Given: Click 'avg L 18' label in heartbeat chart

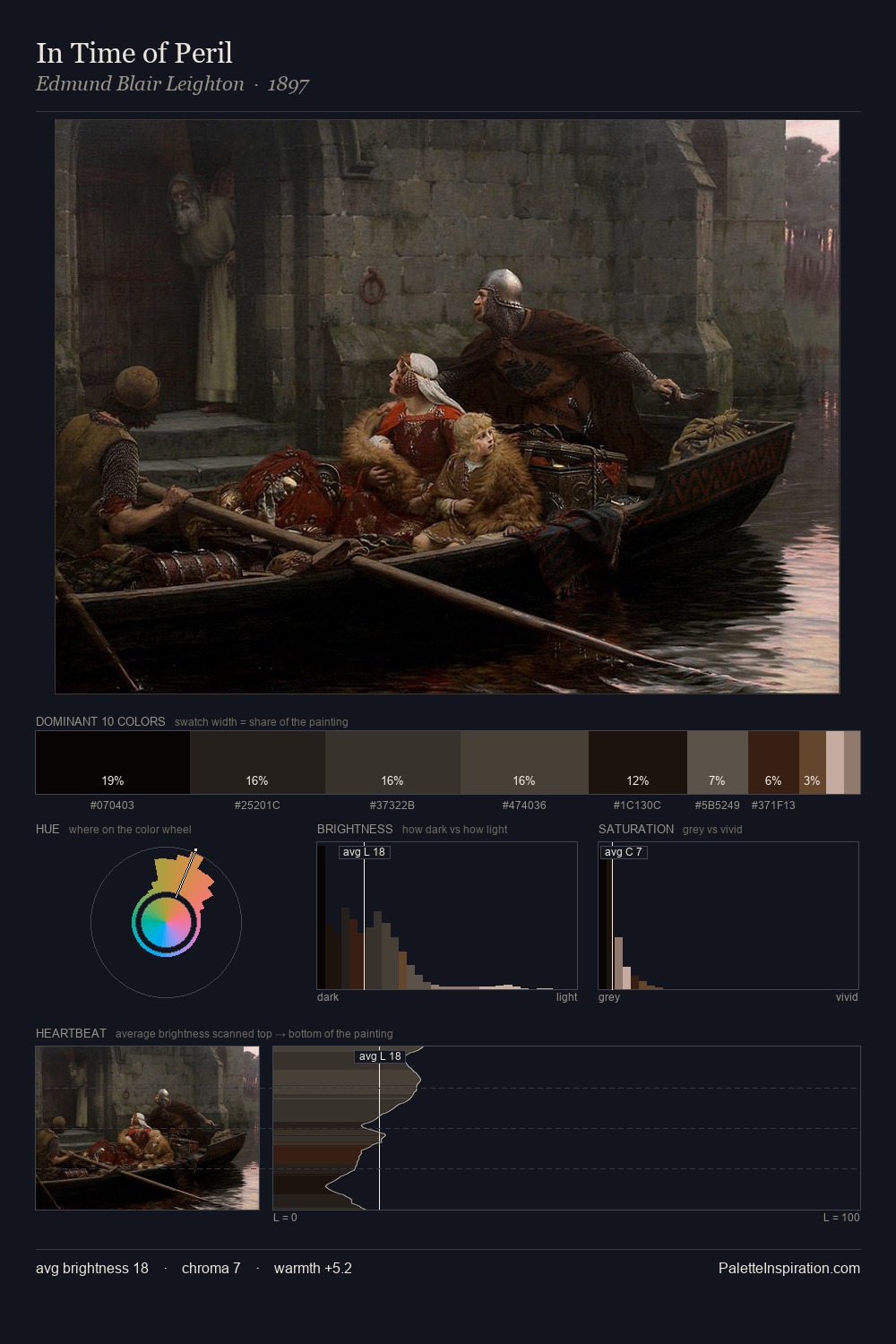Looking at the screenshot, I should 380,1056.
